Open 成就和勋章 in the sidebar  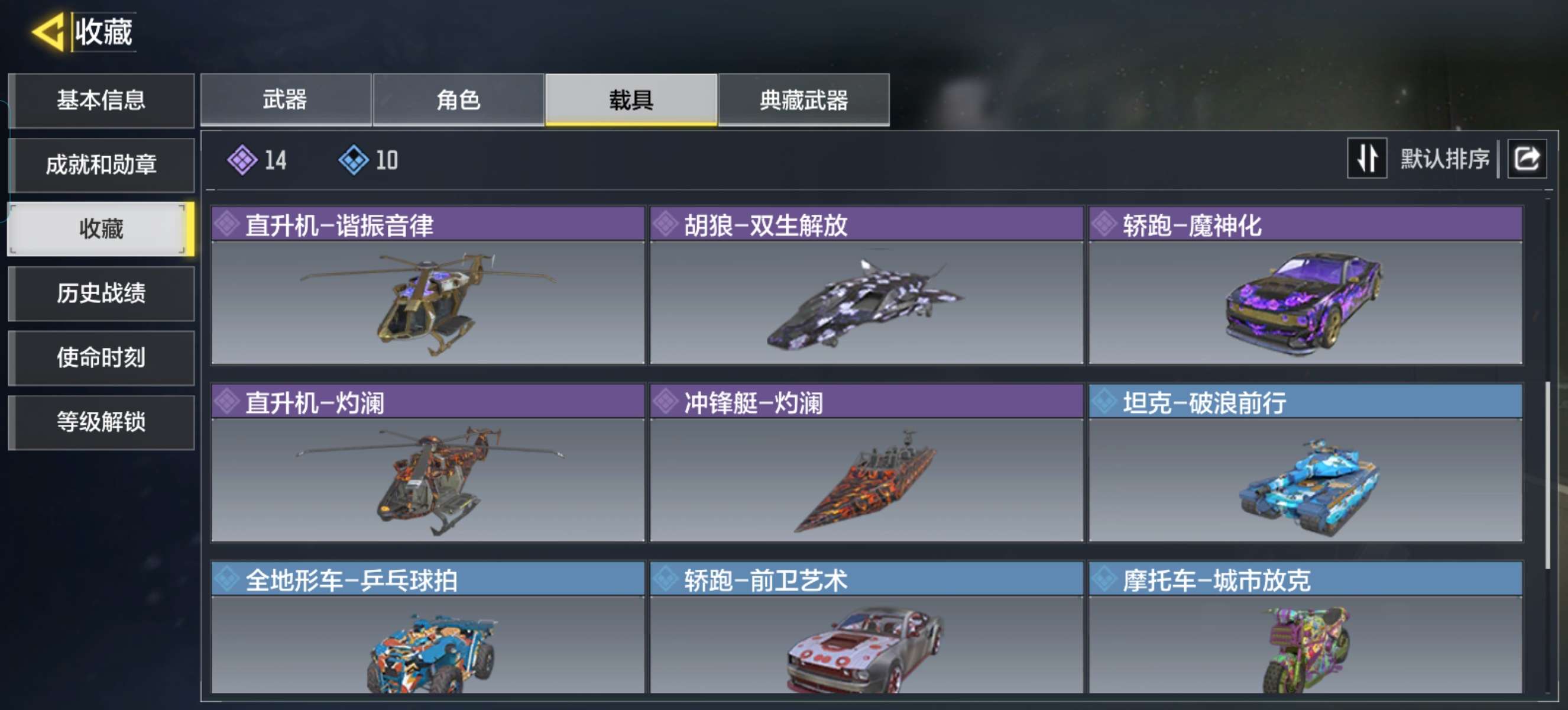click(101, 165)
